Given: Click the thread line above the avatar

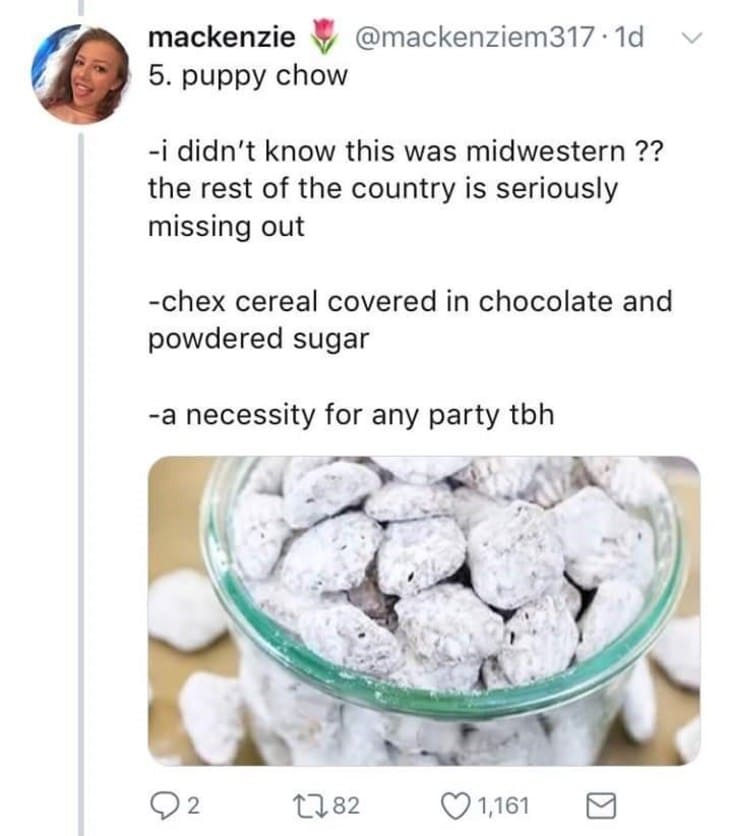Looking at the screenshot, I should tap(81, 7).
